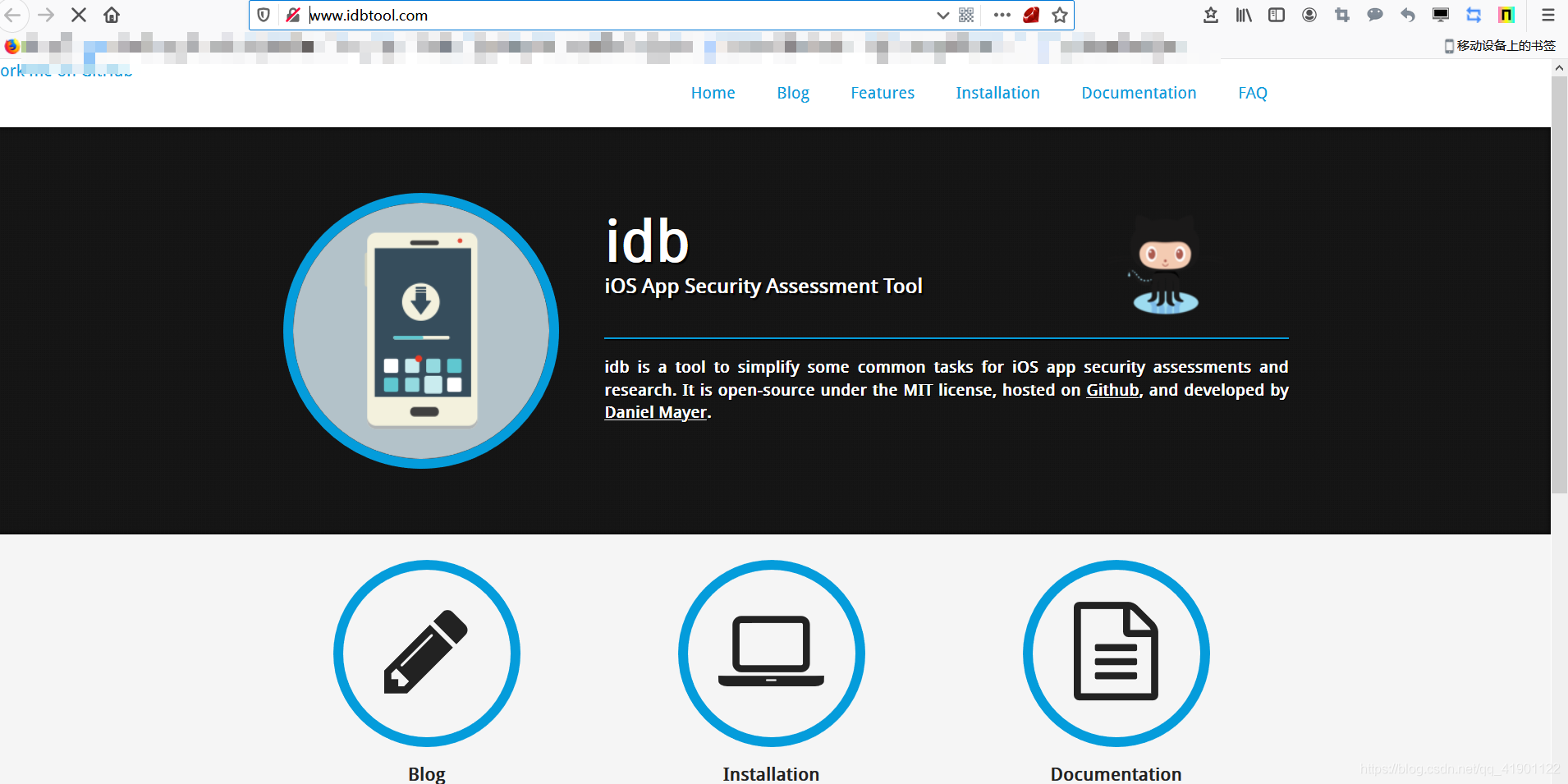Click the scroll-up arrow of scrollbar
The height and width of the screenshot is (784, 1568).
(x=1559, y=68)
